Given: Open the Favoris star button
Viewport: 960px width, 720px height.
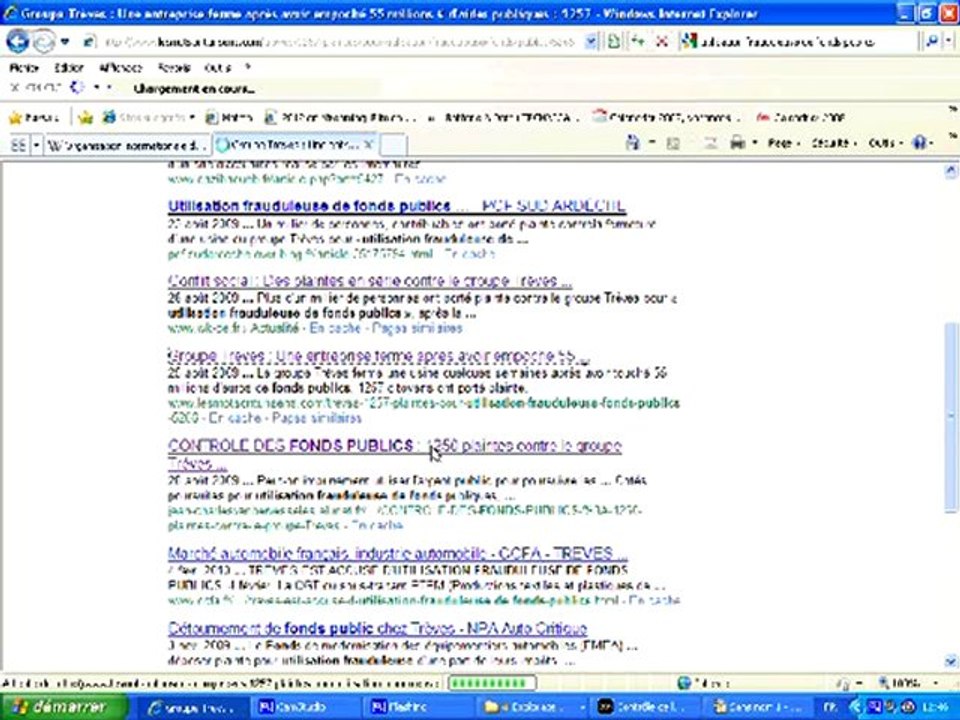Looking at the screenshot, I should (x=34, y=118).
